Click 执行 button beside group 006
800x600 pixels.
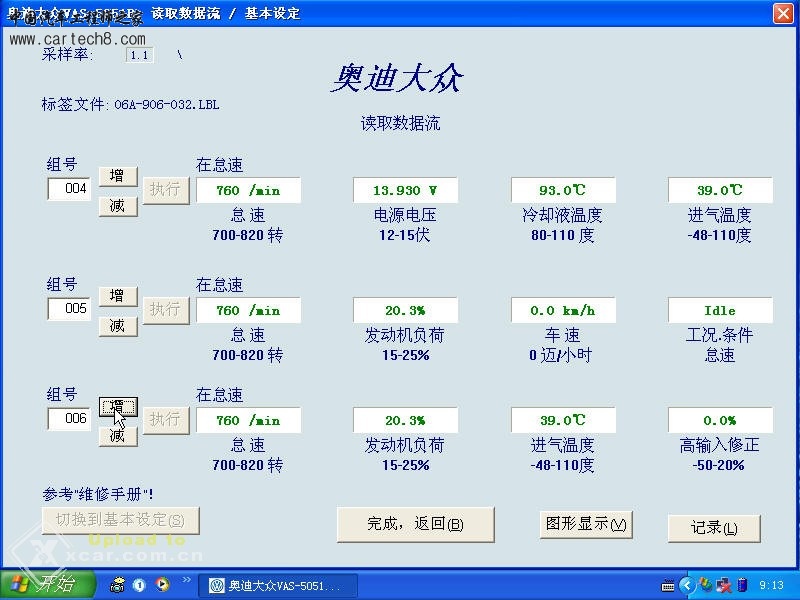(166, 420)
